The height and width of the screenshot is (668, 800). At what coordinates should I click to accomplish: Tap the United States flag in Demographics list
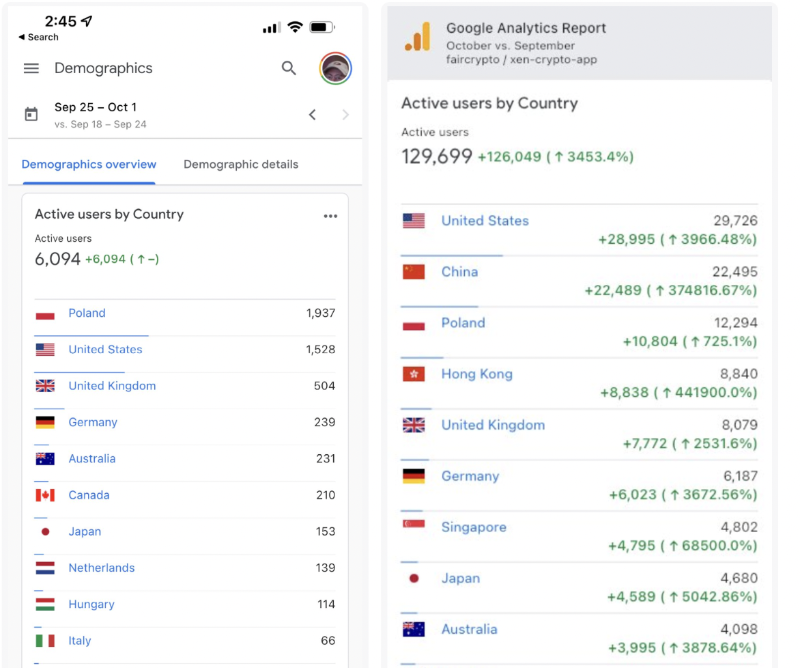[x=45, y=350]
